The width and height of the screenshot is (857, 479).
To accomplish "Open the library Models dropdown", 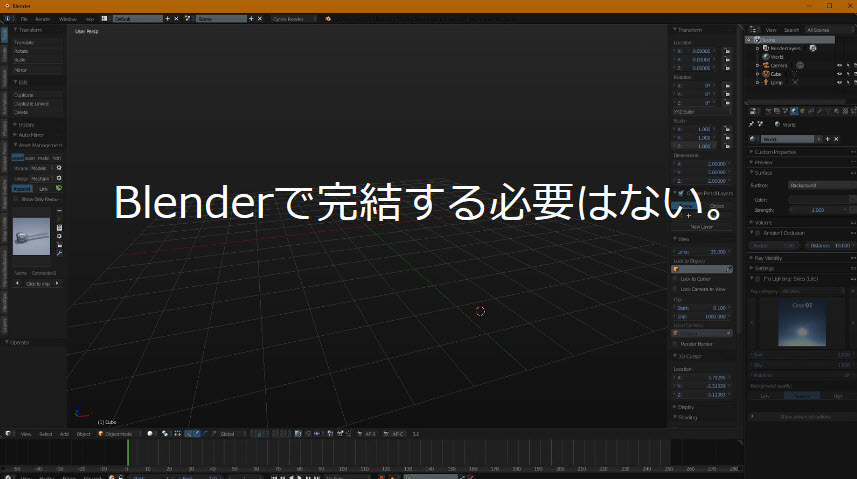I will pyautogui.click(x=42, y=168).
